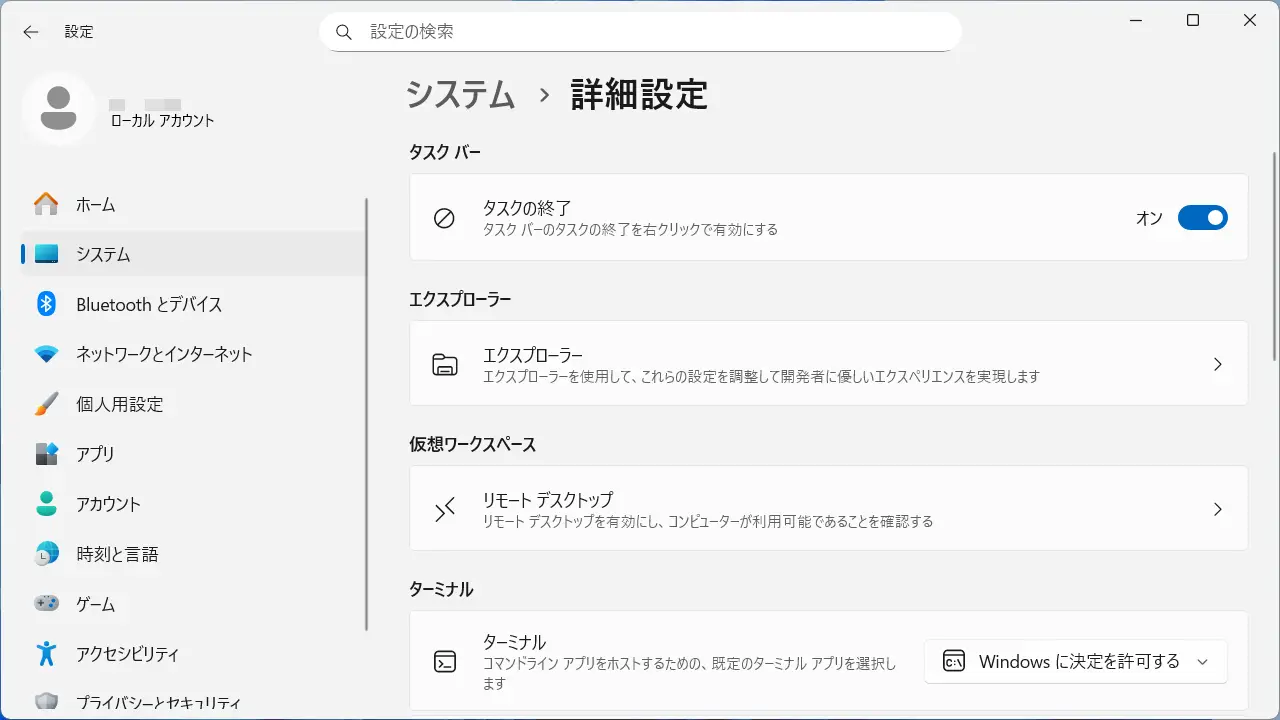The width and height of the screenshot is (1280, 720).
Task: Click the local account profile avatar
Action: [x=59, y=108]
